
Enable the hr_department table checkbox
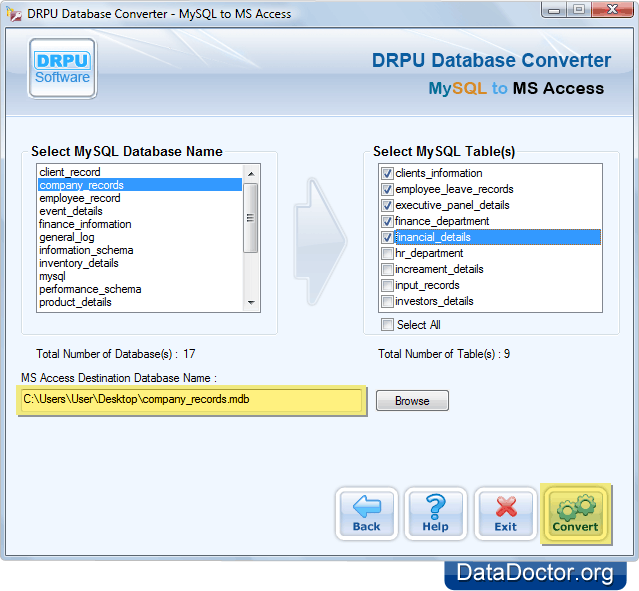[x=387, y=253]
